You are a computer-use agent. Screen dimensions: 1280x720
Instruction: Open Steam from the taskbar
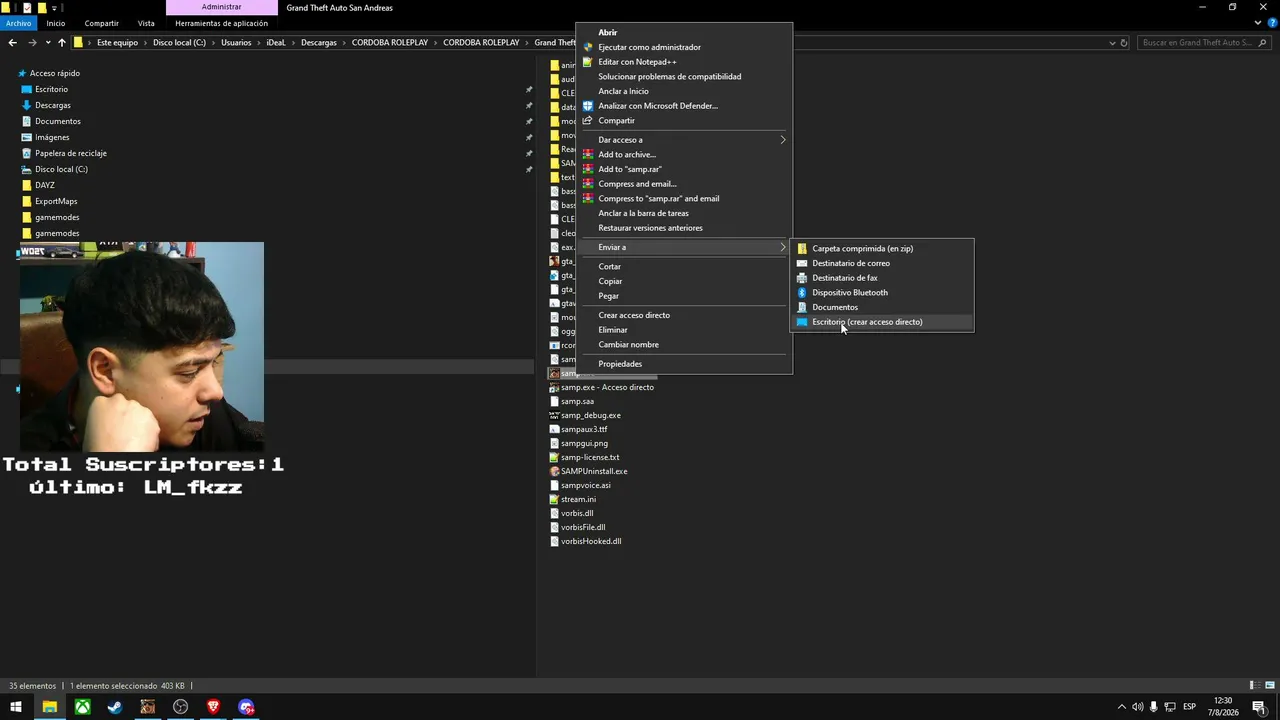tap(115, 707)
